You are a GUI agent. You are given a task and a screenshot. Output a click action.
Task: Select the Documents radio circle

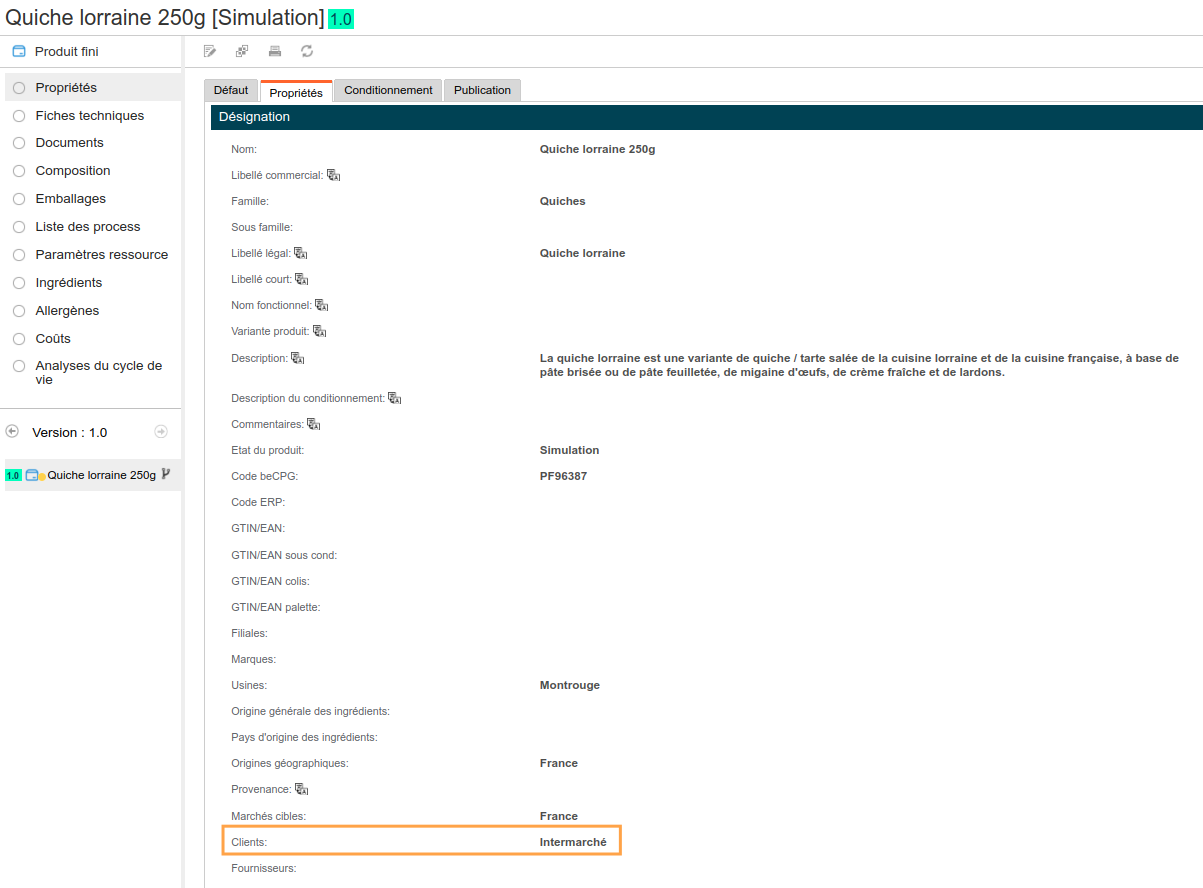click(x=19, y=143)
